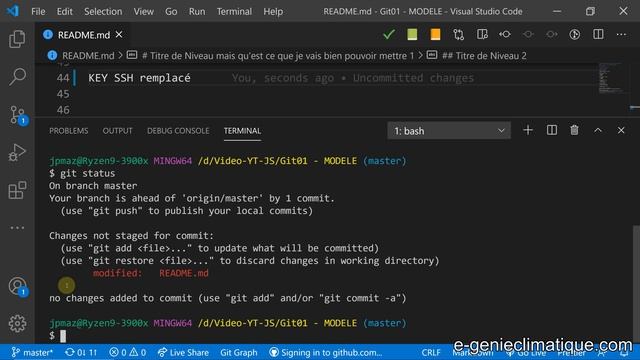
Task: Click the green checkmark editor action
Action: click(389, 34)
